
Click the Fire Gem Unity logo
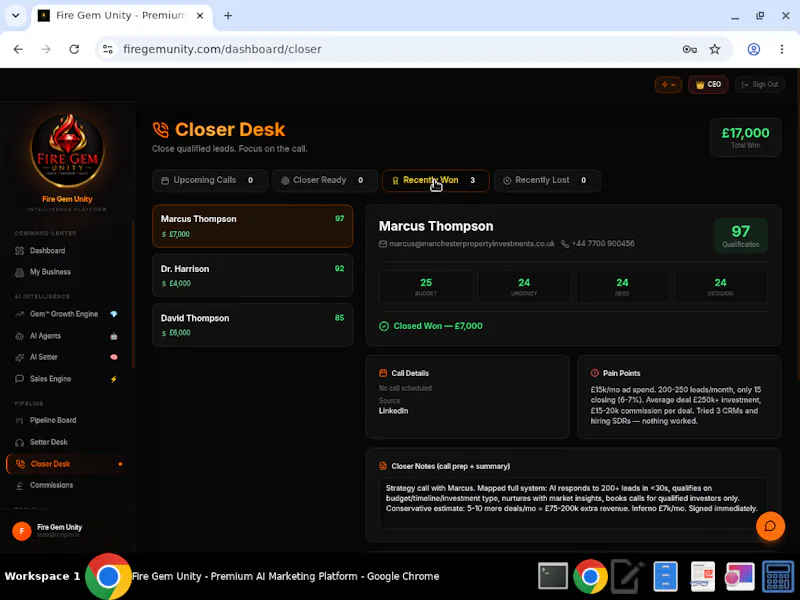tap(67, 150)
